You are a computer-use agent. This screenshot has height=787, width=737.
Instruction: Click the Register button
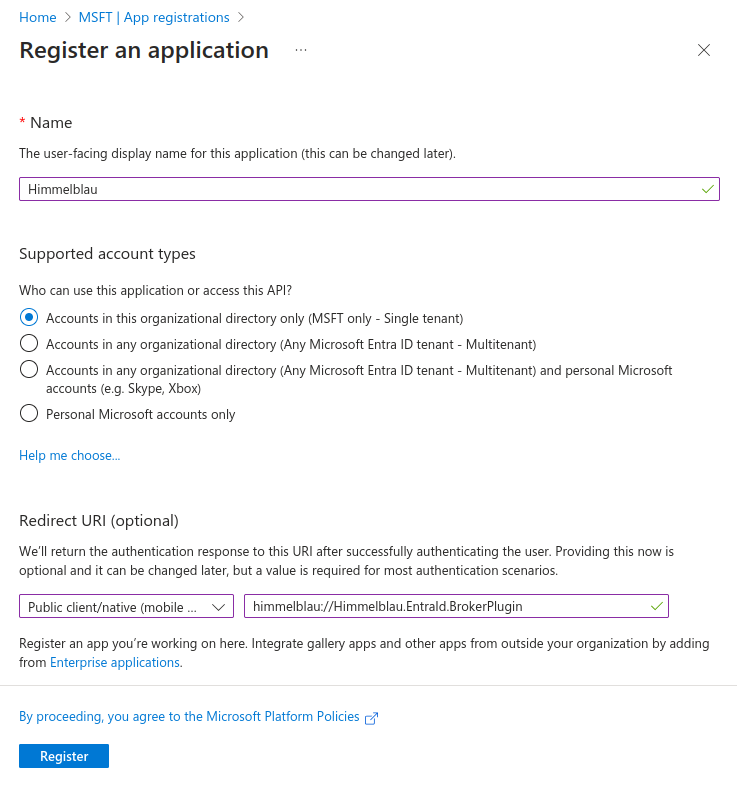click(x=64, y=756)
